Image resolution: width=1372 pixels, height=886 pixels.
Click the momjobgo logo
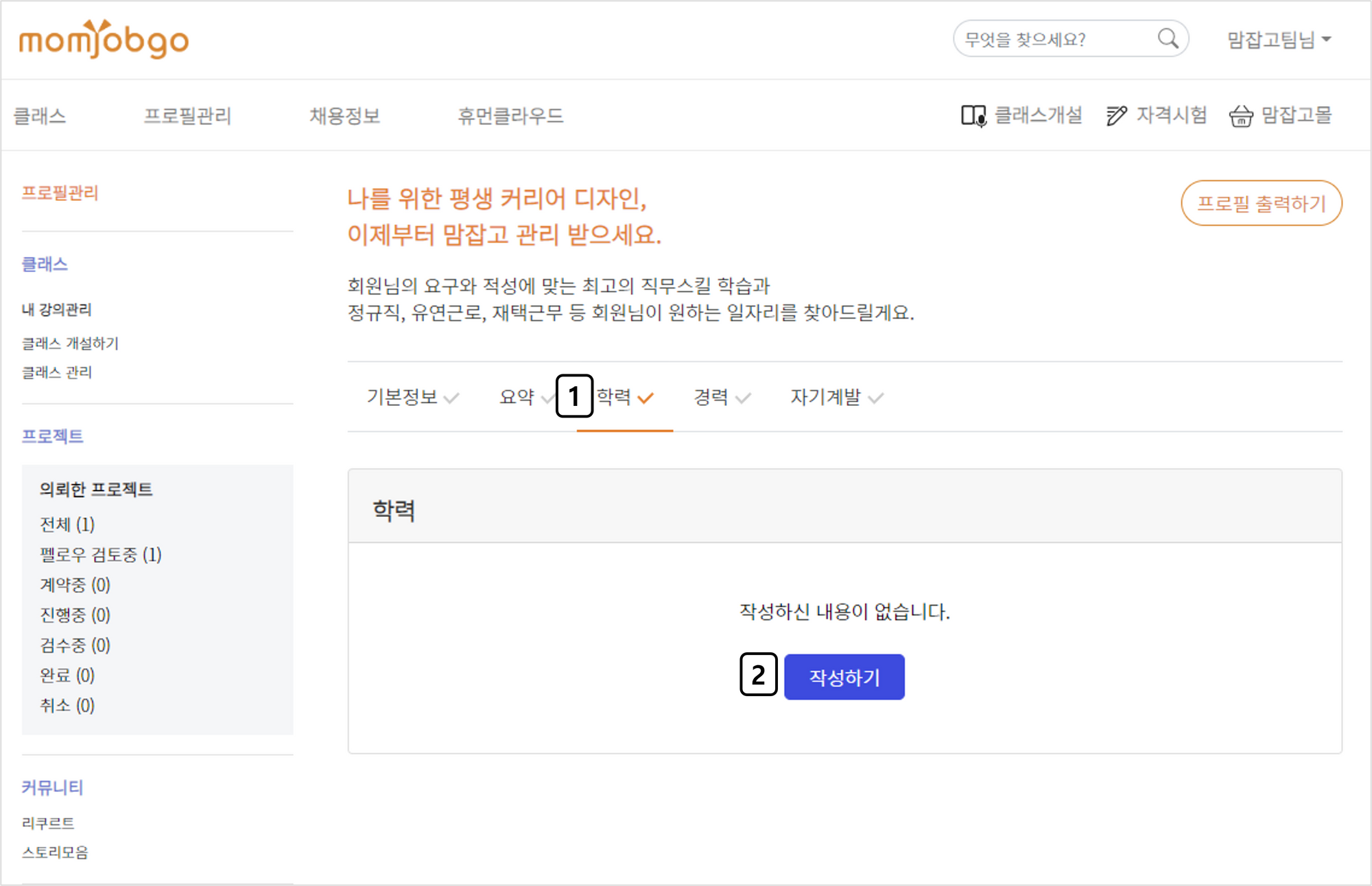click(104, 40)
